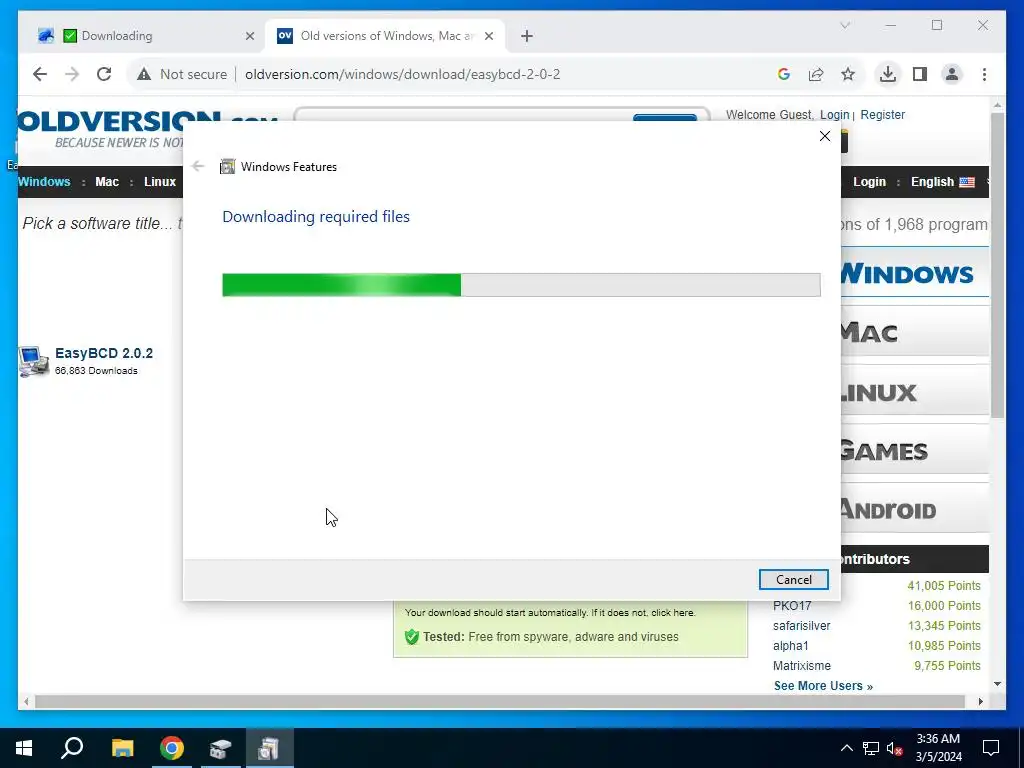Click See More Users link
This screenshot has height=768, width=1024.
click(823, 686)
